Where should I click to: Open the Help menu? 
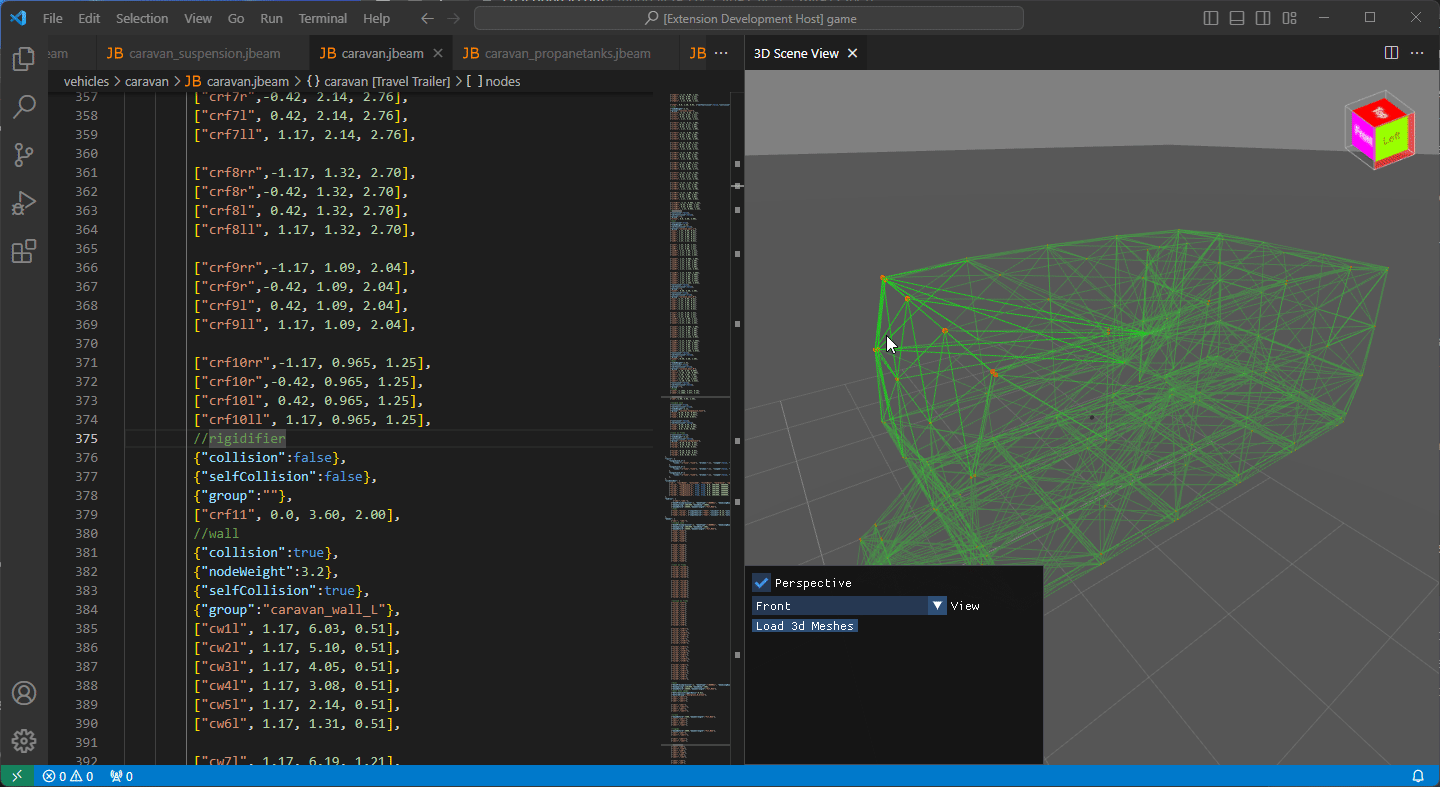click(x=377, y=18)
